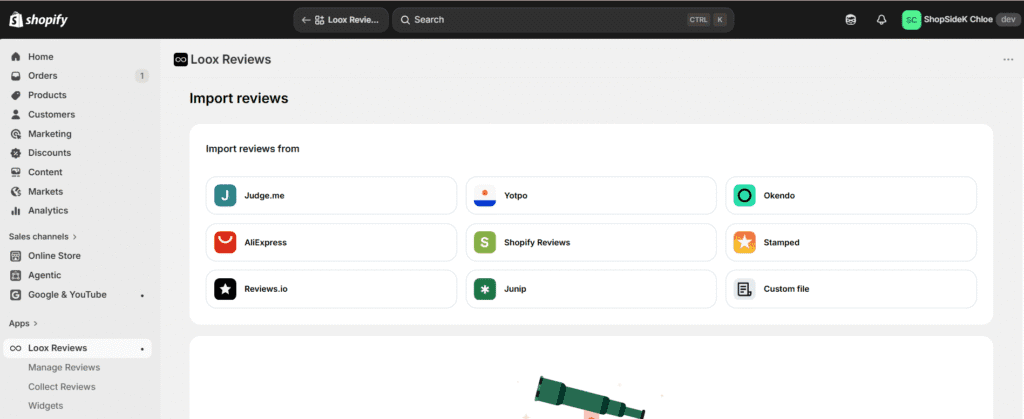1024x419 pixels.
Task: Click the Markets globe icon
Action: pyautogui.click(x=16, y=192)
